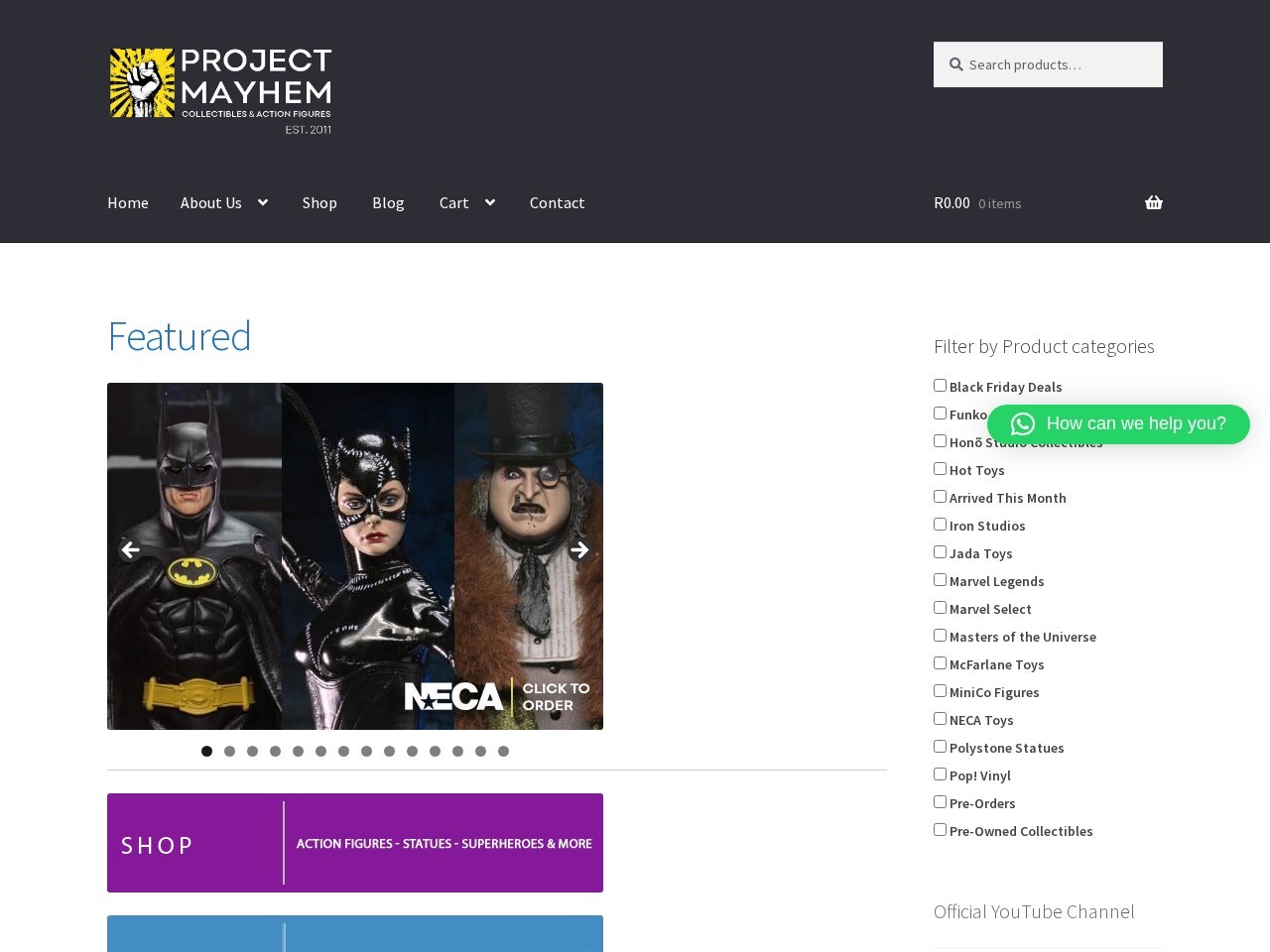Image resolution: width=1270 pixels, height=952 pixels.
Task: Select Contact in the navigation menu
Action: coord(557,202)
